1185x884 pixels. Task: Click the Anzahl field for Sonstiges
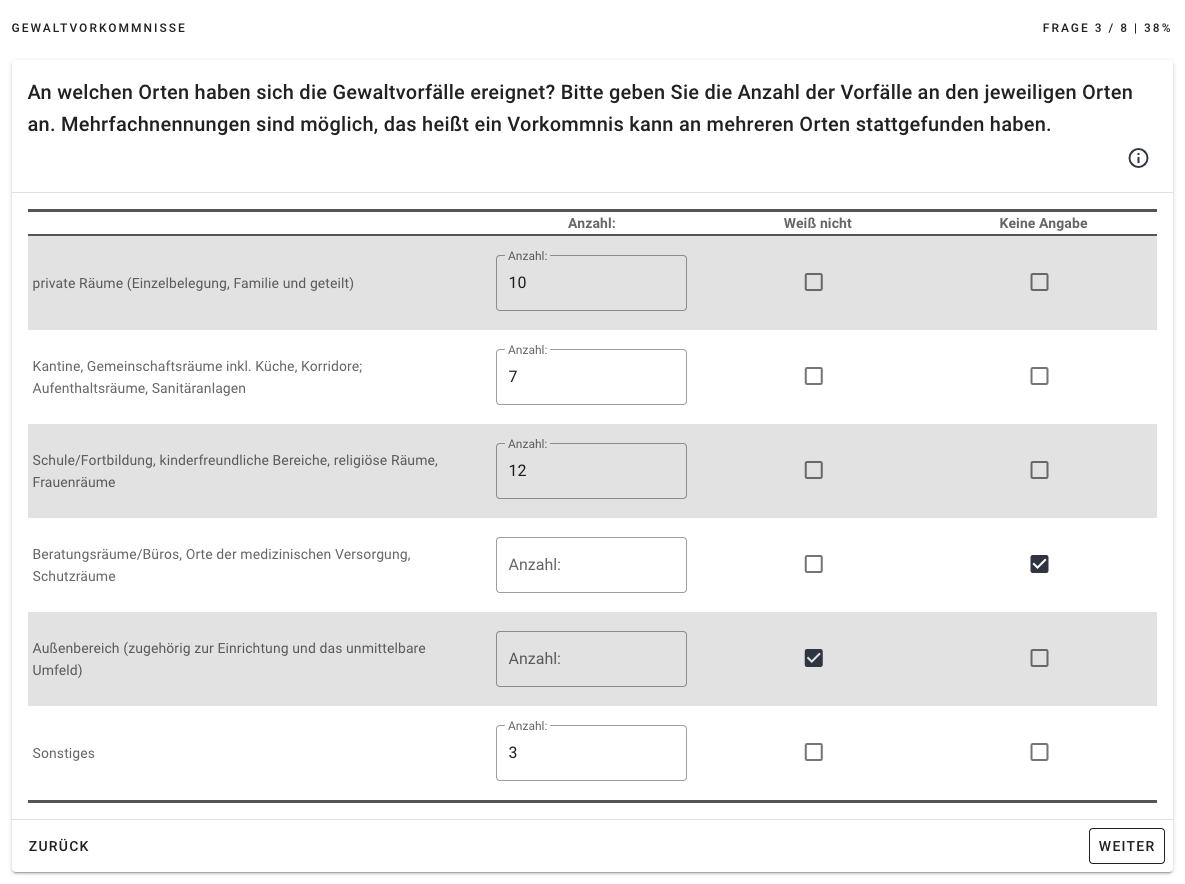point(591,753)
